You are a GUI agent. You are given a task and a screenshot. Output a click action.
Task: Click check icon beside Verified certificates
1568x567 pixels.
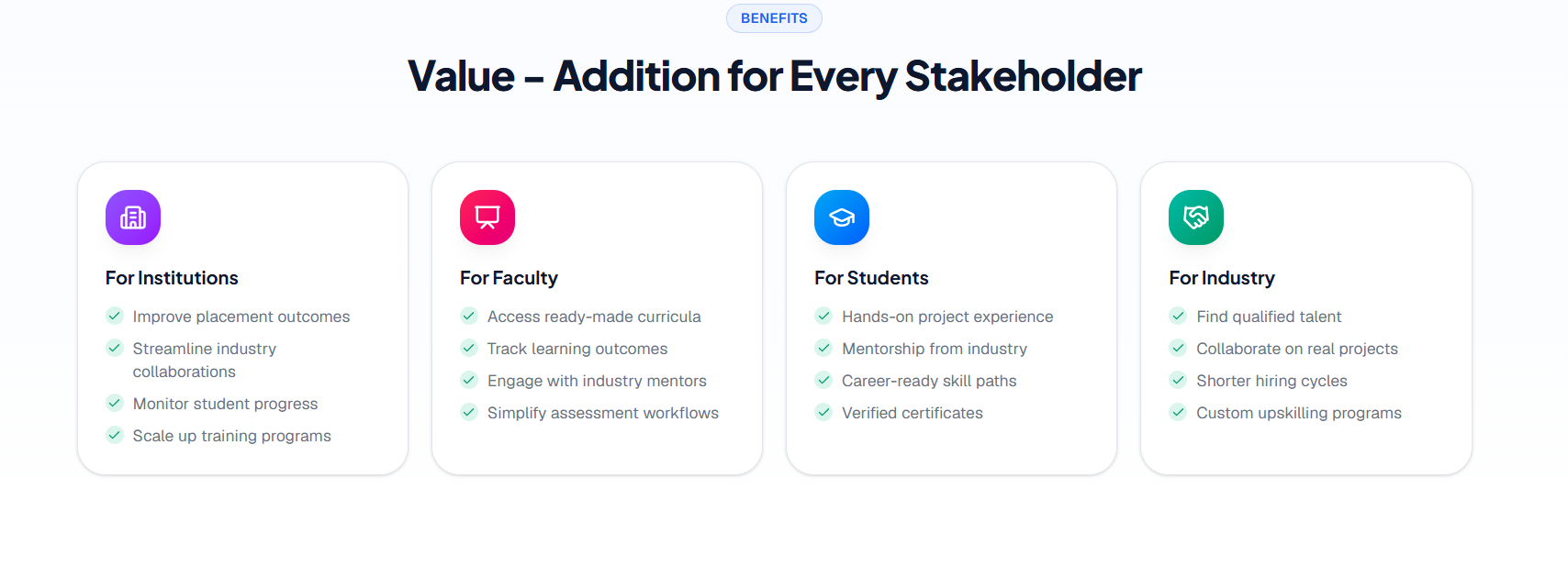click(823, 412)
